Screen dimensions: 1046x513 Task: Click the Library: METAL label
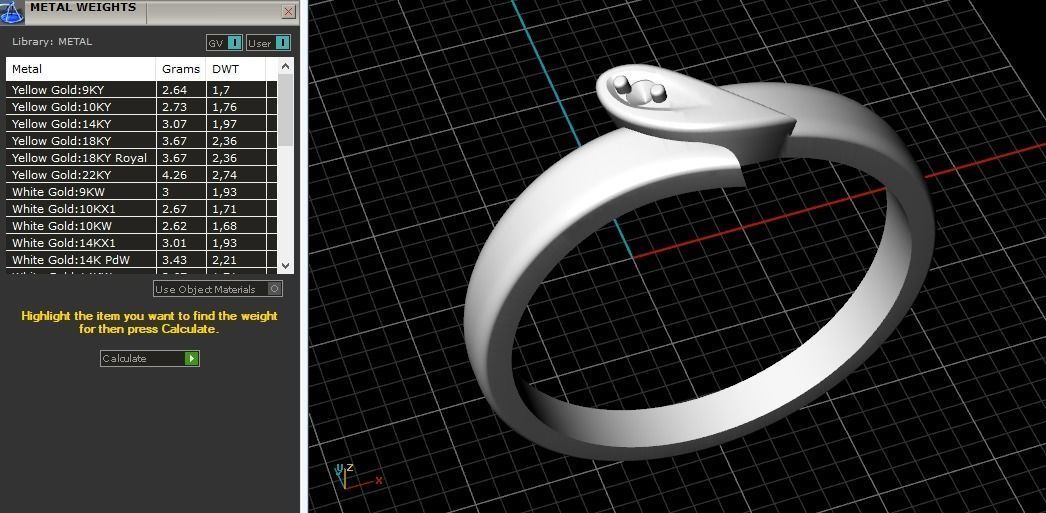[x=52, y=41]
